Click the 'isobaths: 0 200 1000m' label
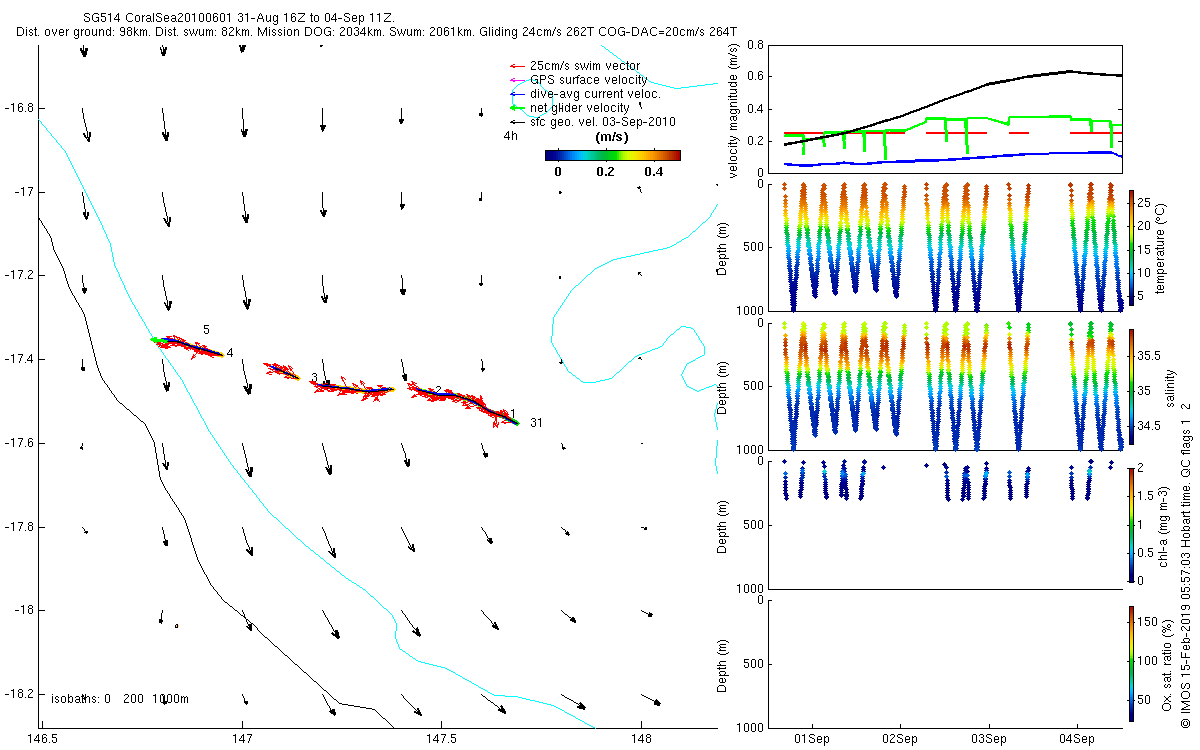 pos(119,699)
